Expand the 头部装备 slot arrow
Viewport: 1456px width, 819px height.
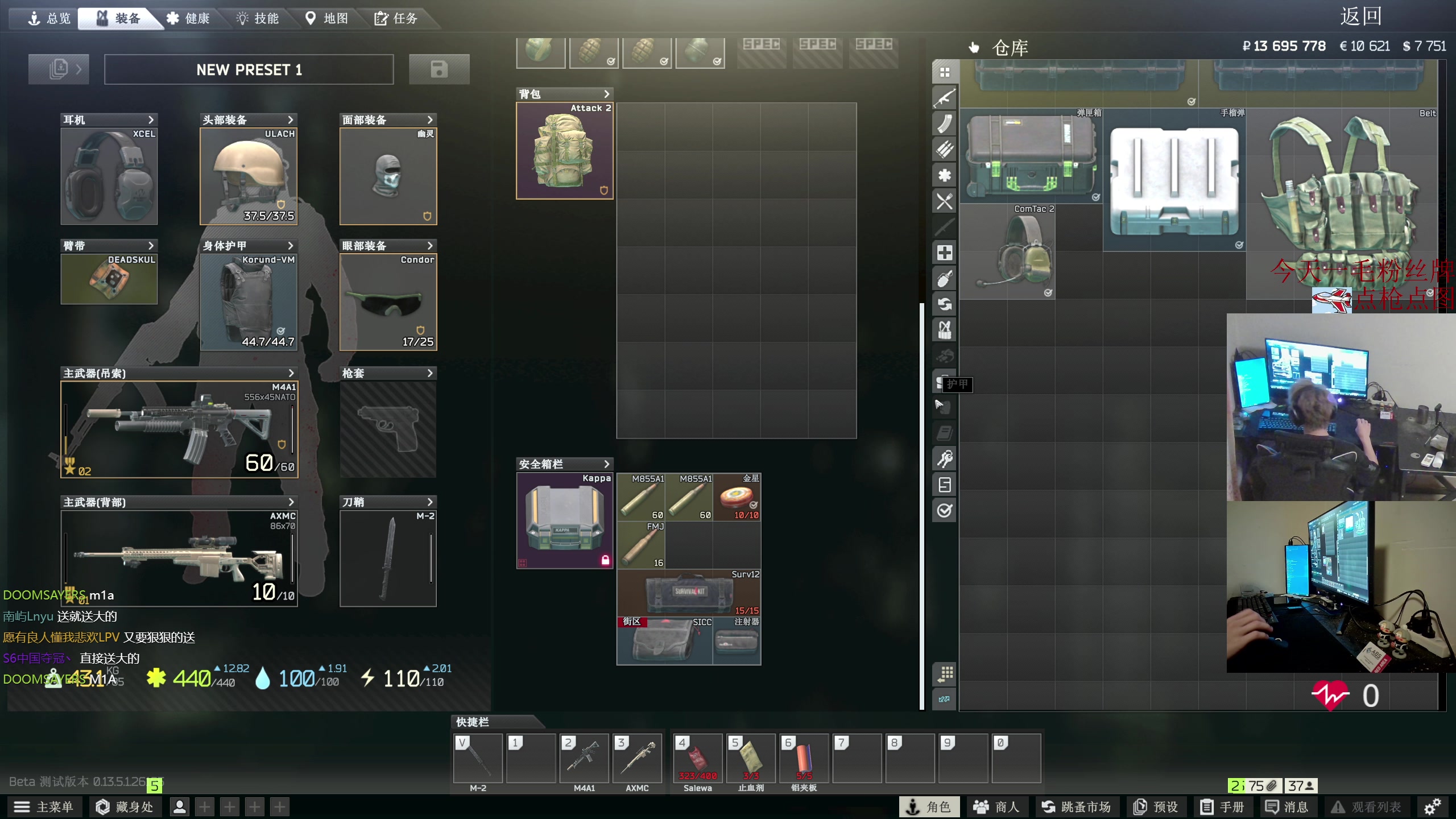[x=291, y=119]
